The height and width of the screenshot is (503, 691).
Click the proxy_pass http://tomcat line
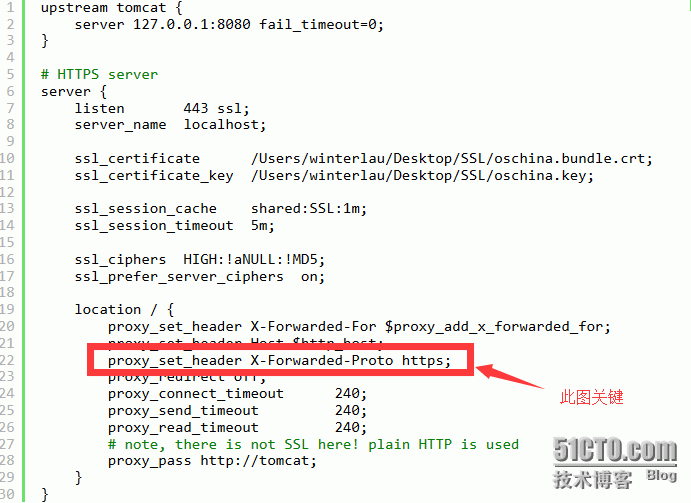[212, 461]
